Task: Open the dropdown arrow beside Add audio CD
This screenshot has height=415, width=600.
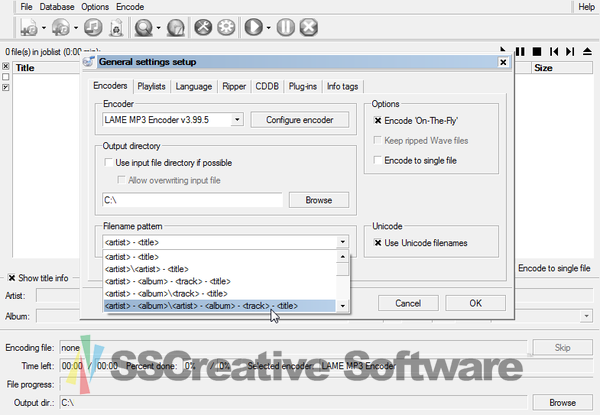Action: pyautogui.click(x=76, y=28)
